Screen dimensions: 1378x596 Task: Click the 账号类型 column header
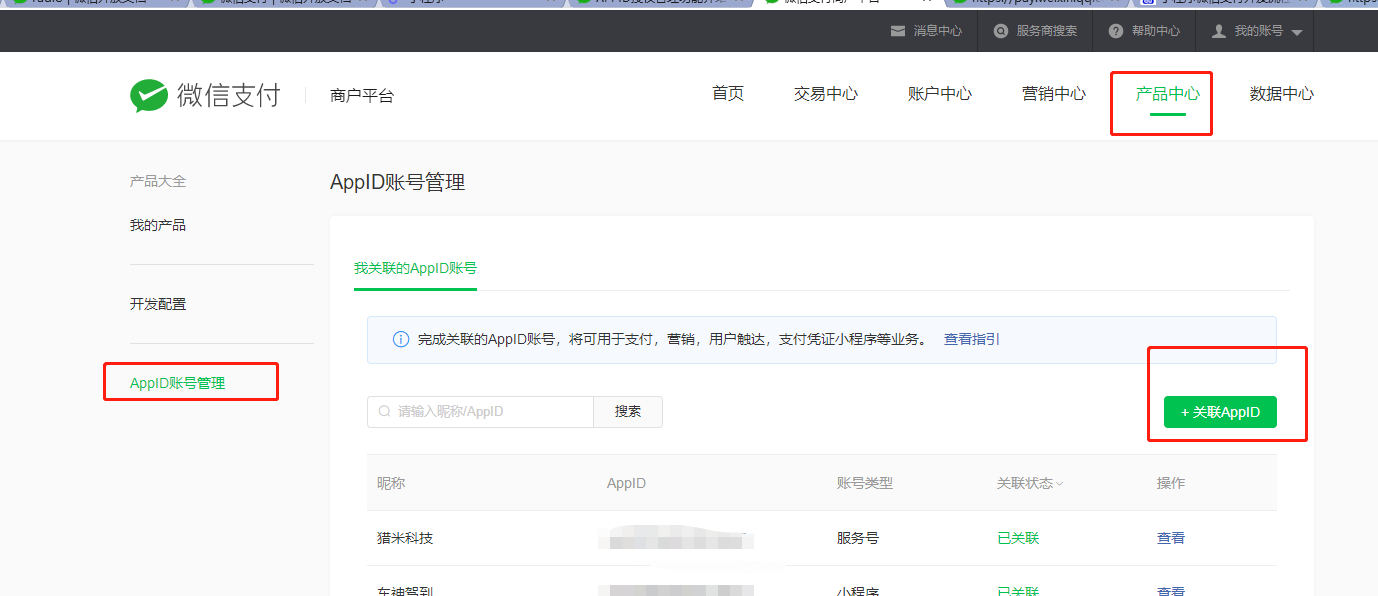[865, 483]
